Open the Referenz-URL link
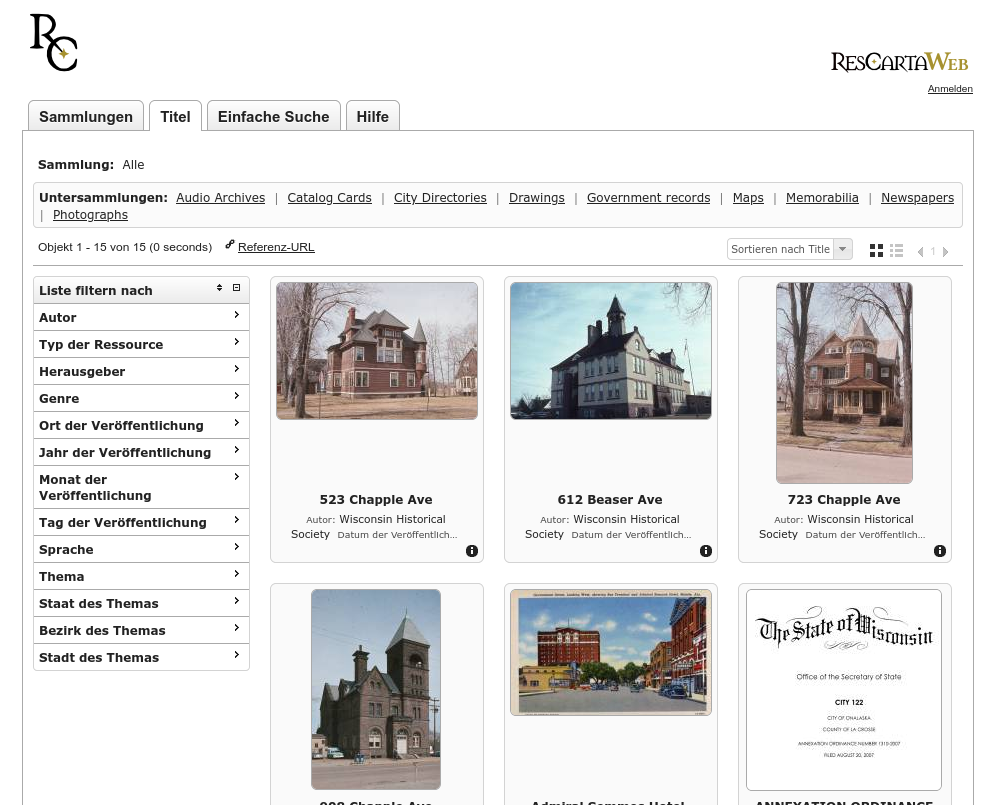This screenshot has width=1003, height=805. [276, 247]
